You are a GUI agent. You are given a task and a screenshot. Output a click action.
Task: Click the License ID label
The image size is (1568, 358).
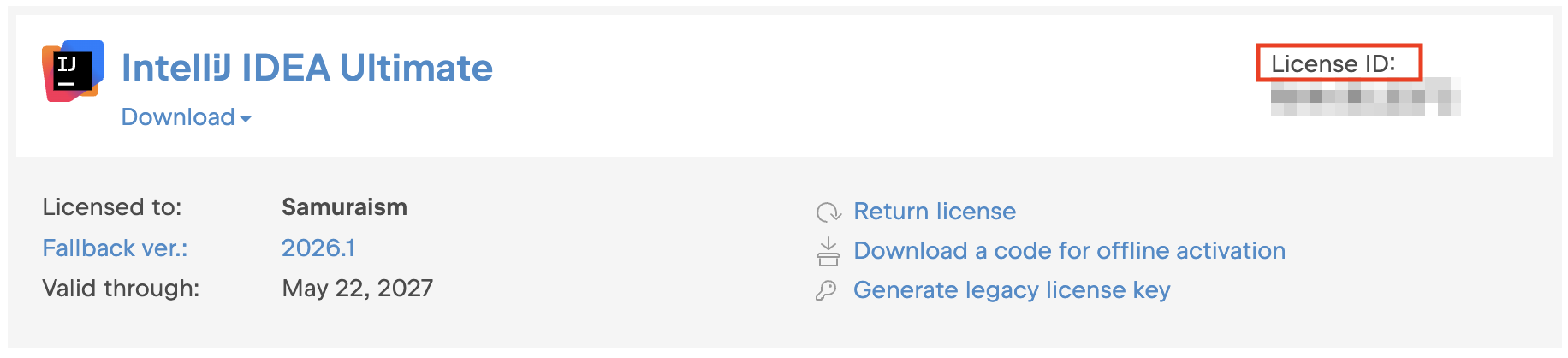click(x=1333, y=63)
